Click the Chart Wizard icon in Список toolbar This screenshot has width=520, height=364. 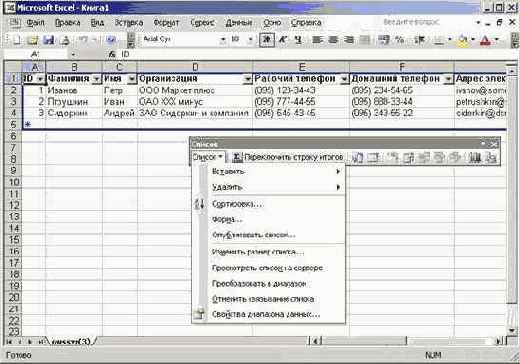[474, 157]
